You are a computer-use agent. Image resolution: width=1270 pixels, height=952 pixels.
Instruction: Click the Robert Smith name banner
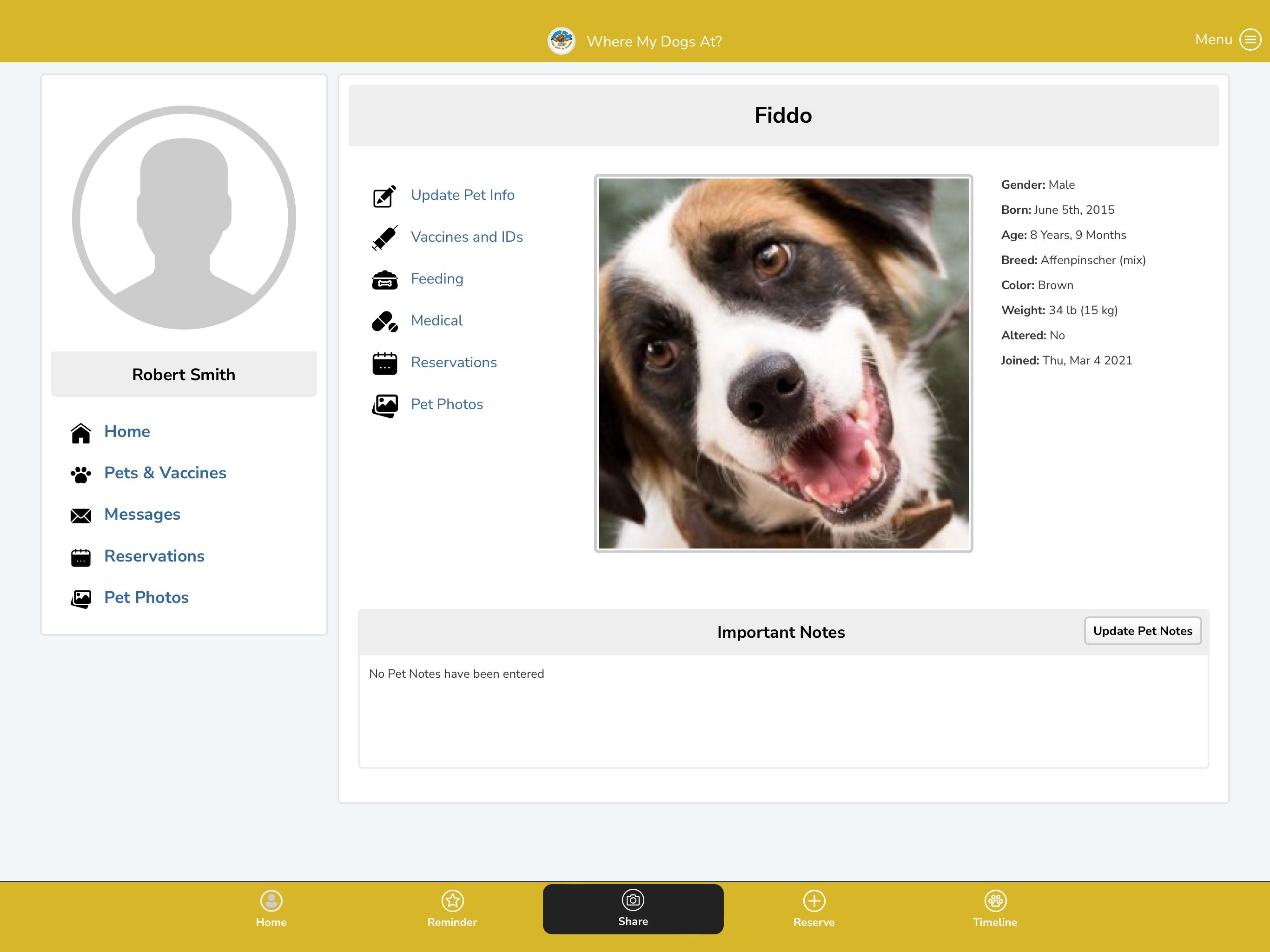184,374
